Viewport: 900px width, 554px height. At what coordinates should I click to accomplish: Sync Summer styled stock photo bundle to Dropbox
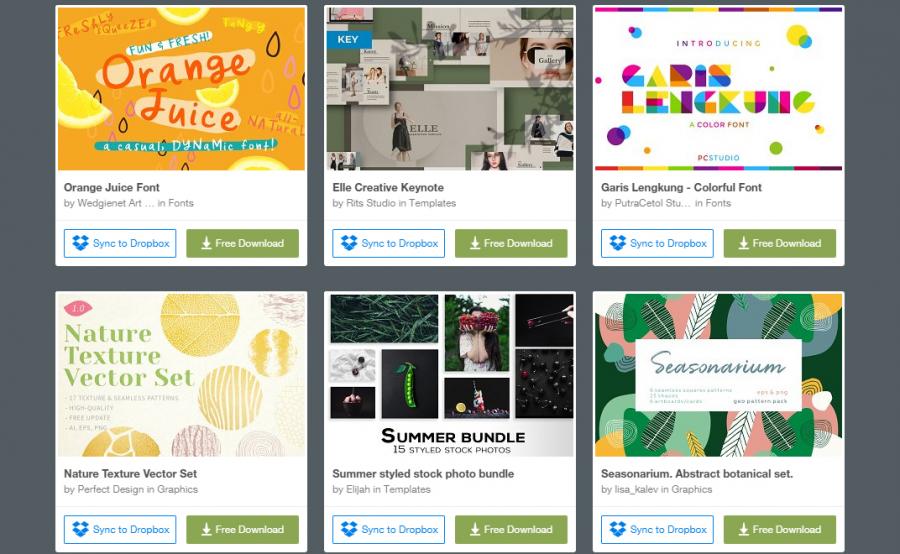pos(389,529)
